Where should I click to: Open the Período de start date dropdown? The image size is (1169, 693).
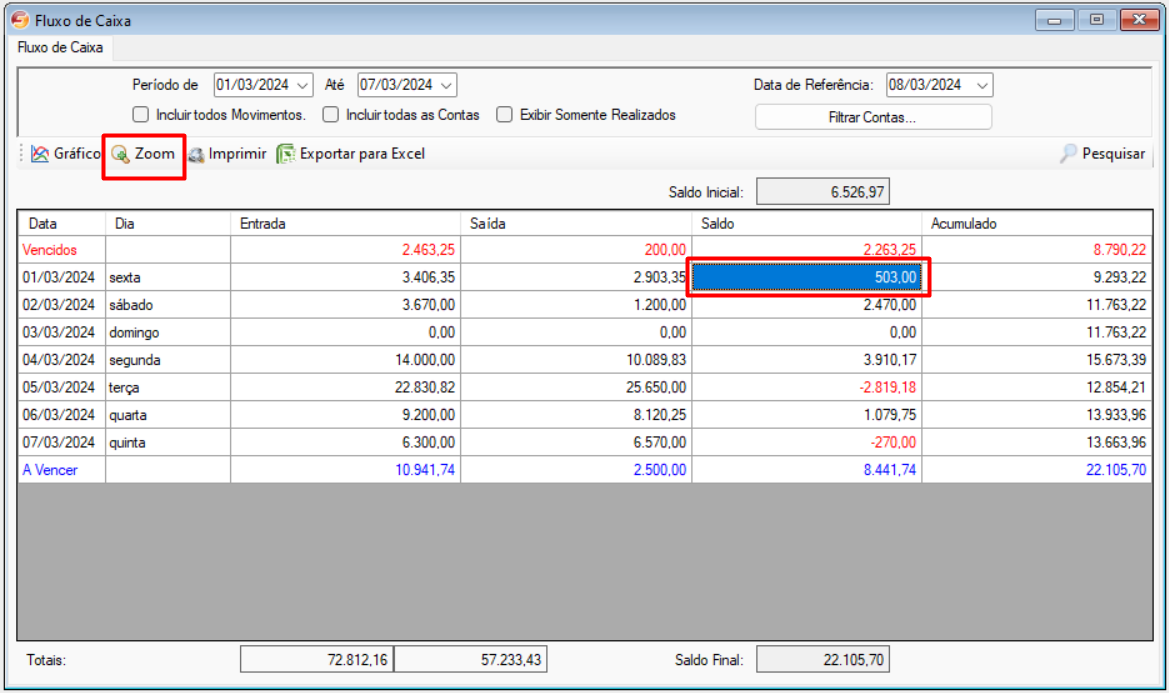pos(303,86)
